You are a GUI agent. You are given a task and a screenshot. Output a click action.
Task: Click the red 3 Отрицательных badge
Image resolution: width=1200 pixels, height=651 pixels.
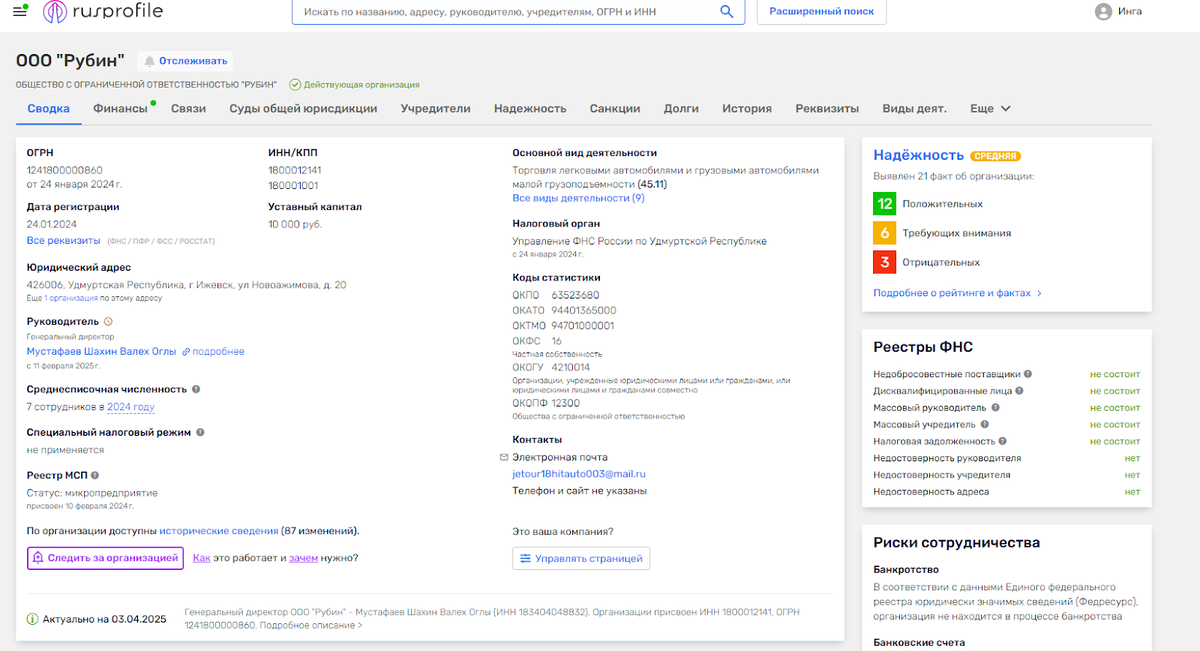[884, 262]
